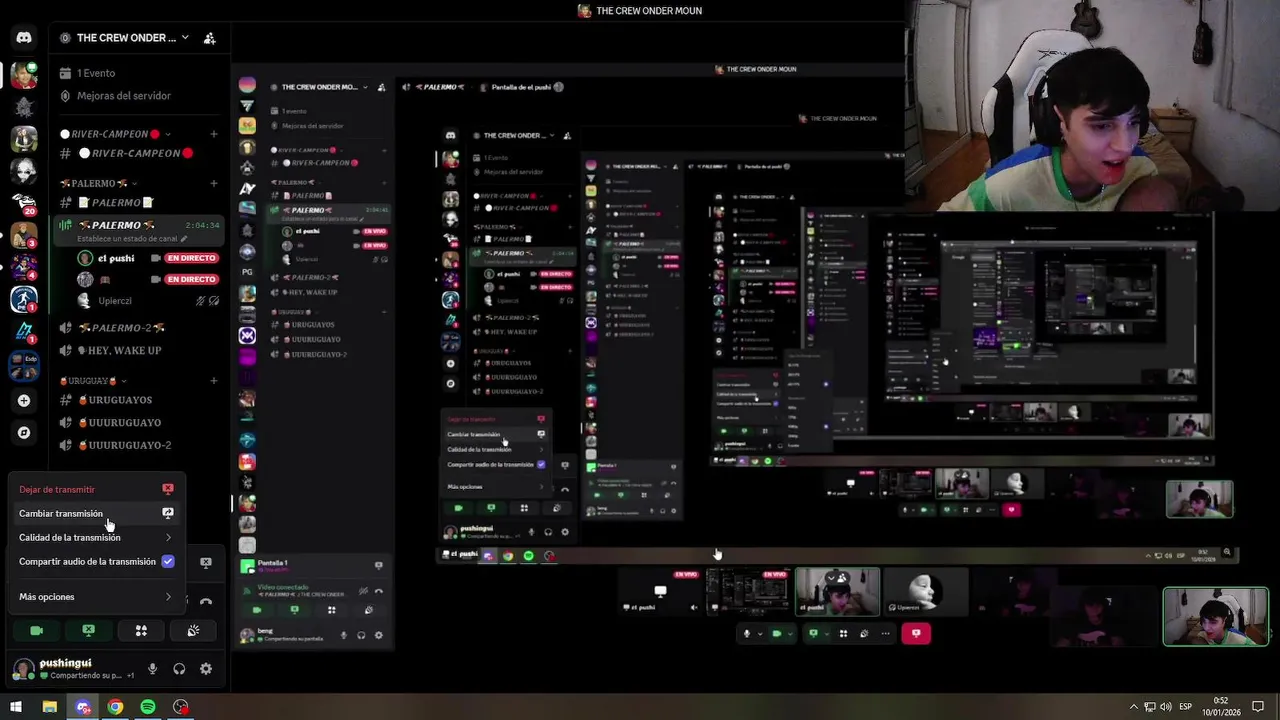The height and width of the screenshot is (720, 1280).
Task: Click the Dejar de transmitir stop-stream icon
Action: (167, 489)
